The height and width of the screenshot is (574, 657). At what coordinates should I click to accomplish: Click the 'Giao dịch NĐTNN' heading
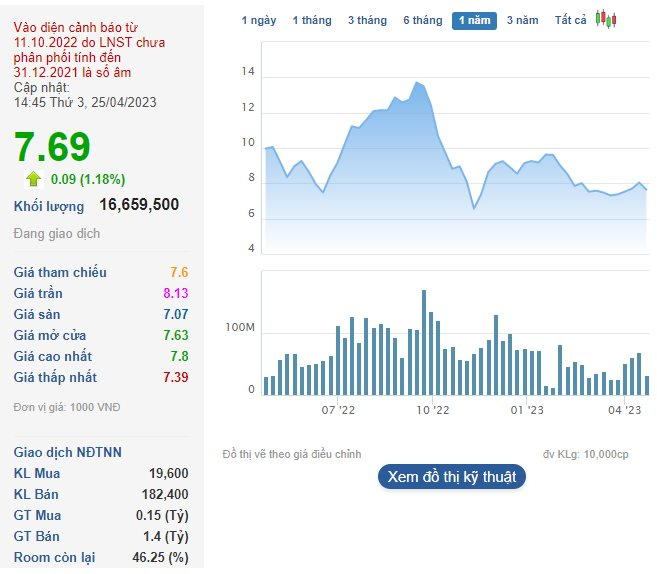(x=67, y=452)
